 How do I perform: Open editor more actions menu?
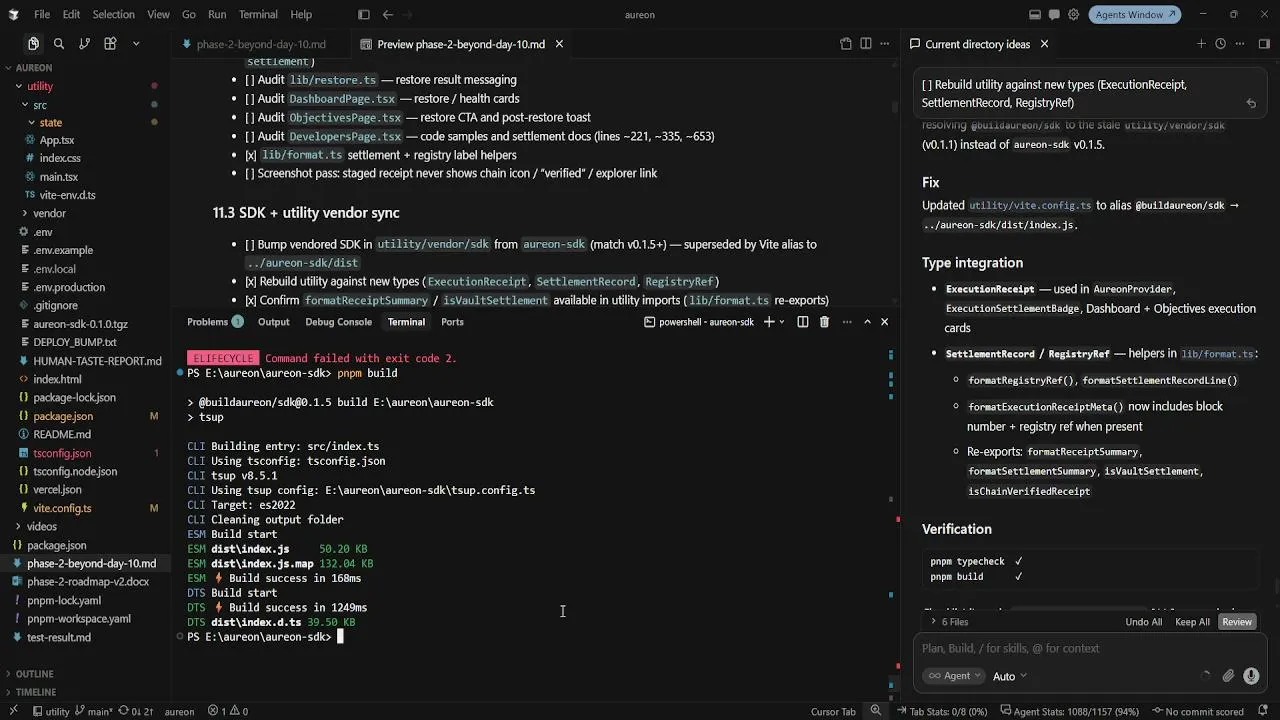pyautogui.click(x=885, y=44)
